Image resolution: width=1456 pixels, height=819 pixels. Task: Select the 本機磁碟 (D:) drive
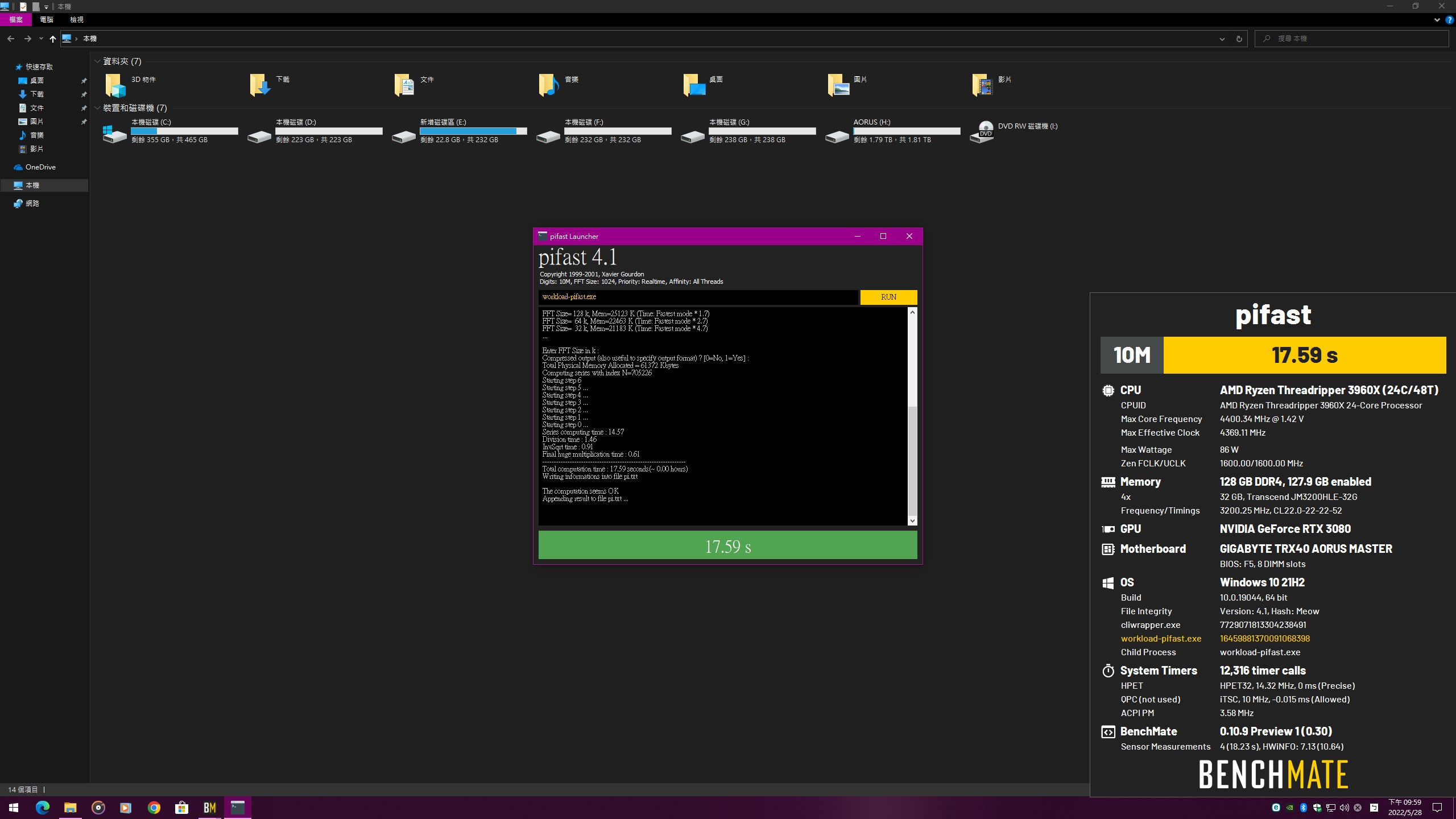coord(315,131)
